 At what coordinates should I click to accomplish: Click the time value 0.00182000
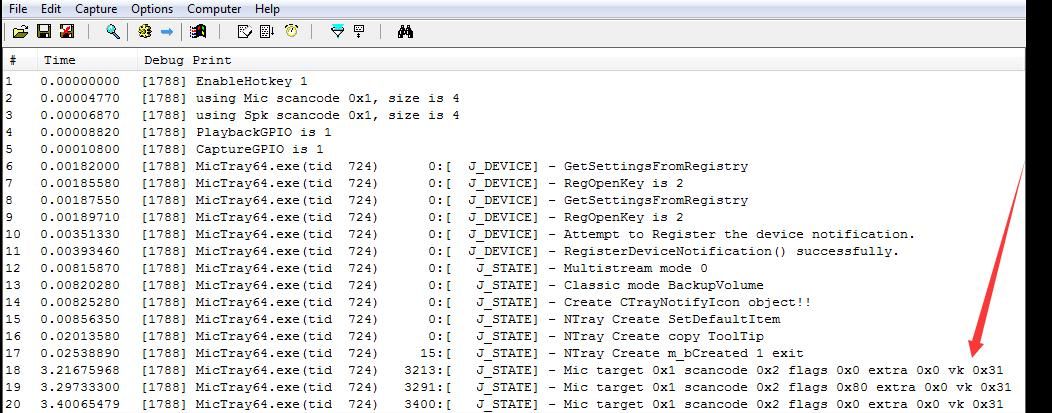click(80, 166)
